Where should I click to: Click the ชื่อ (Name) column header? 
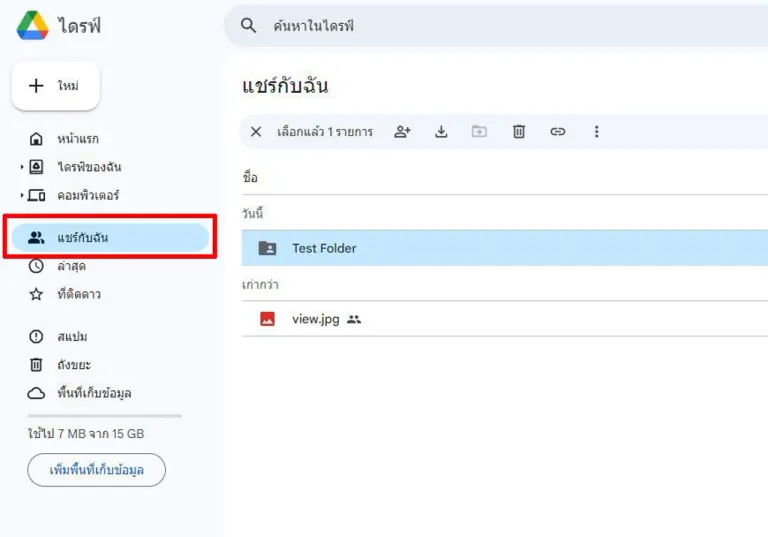click(x=250, y=177)
